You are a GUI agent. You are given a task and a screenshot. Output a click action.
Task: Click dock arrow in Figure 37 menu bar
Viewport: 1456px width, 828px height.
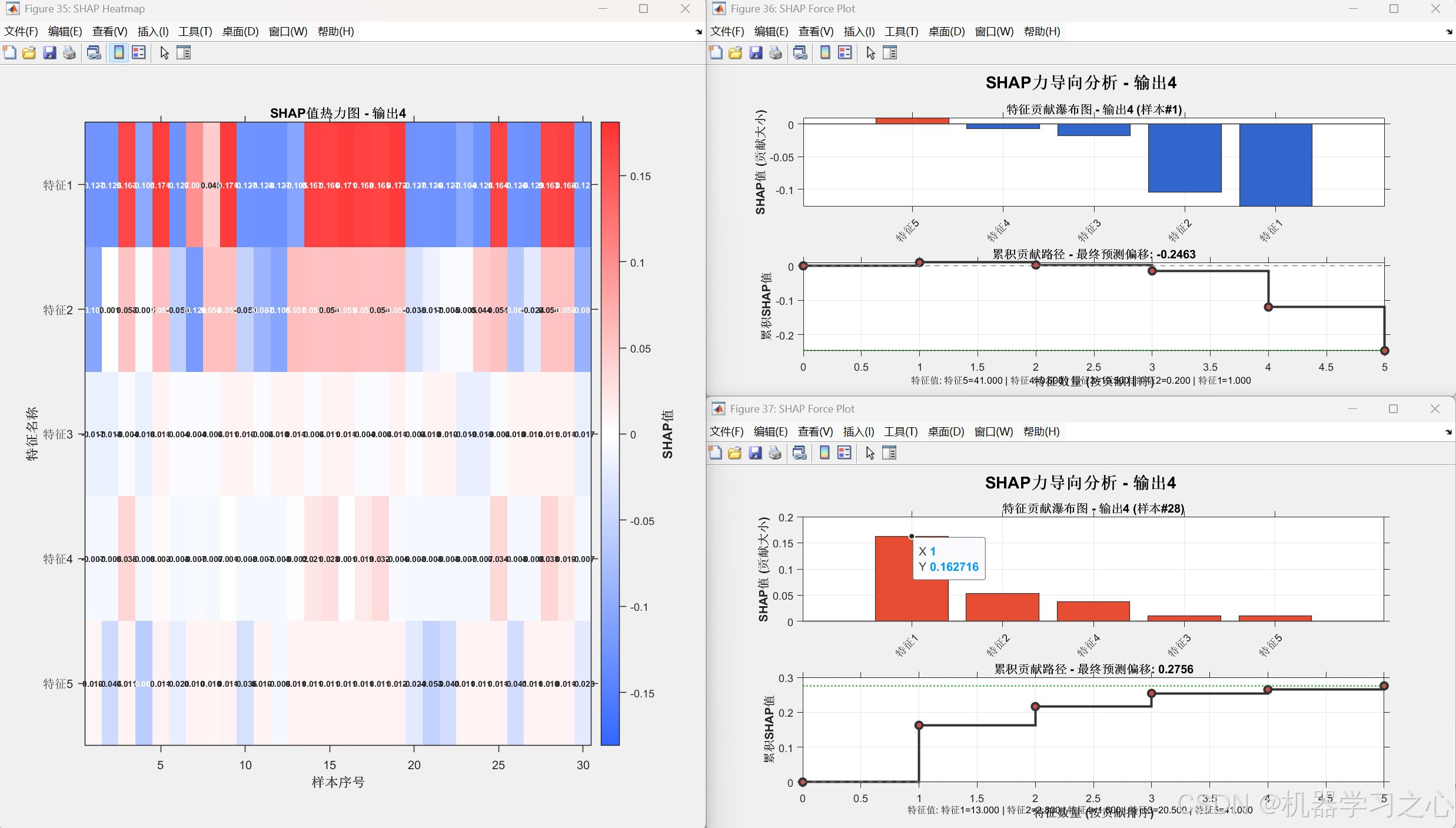(x=1448, y=432)
